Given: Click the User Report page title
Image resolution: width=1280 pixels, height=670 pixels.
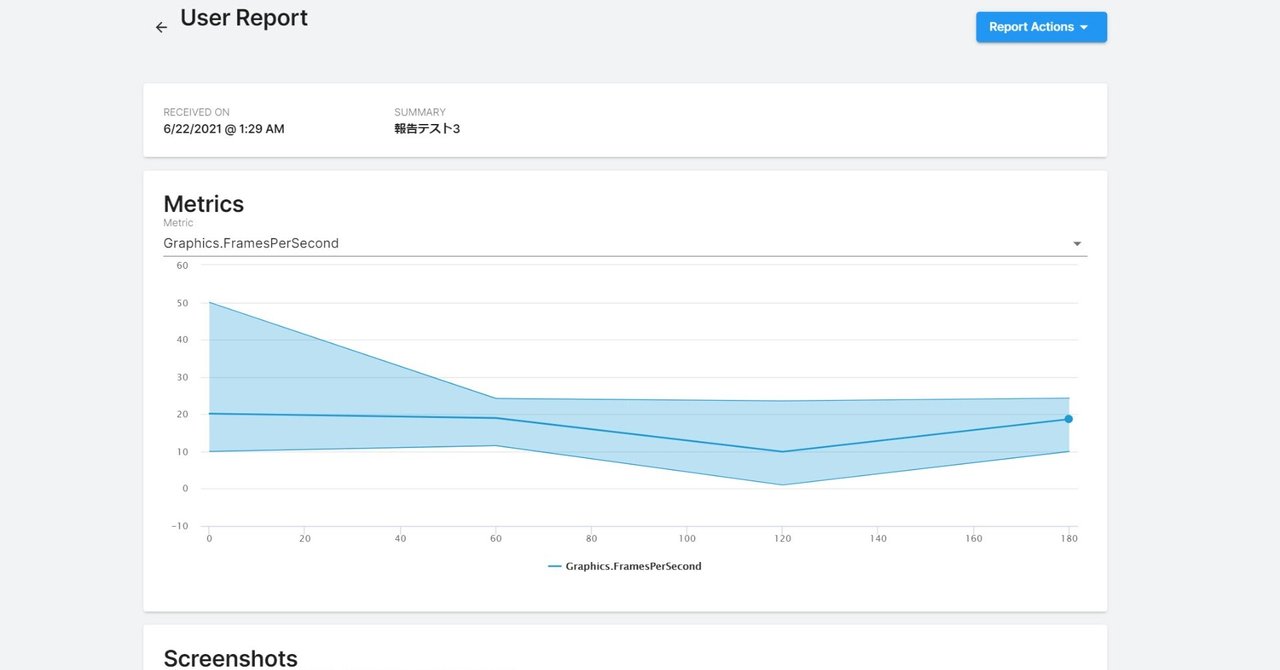Looking at the screenshot, I should tap(243, 17).
